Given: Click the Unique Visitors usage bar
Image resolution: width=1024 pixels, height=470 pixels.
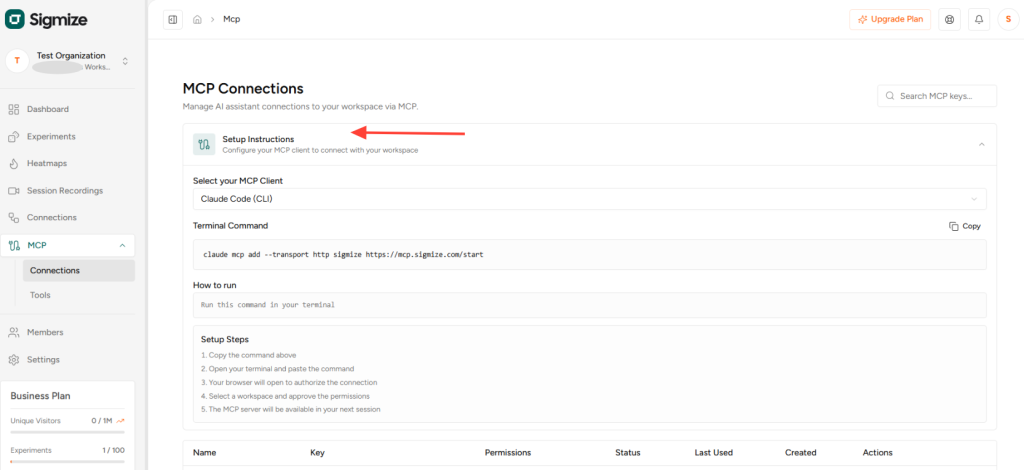Looking at the screenshot, I should [x=67, y=431].
